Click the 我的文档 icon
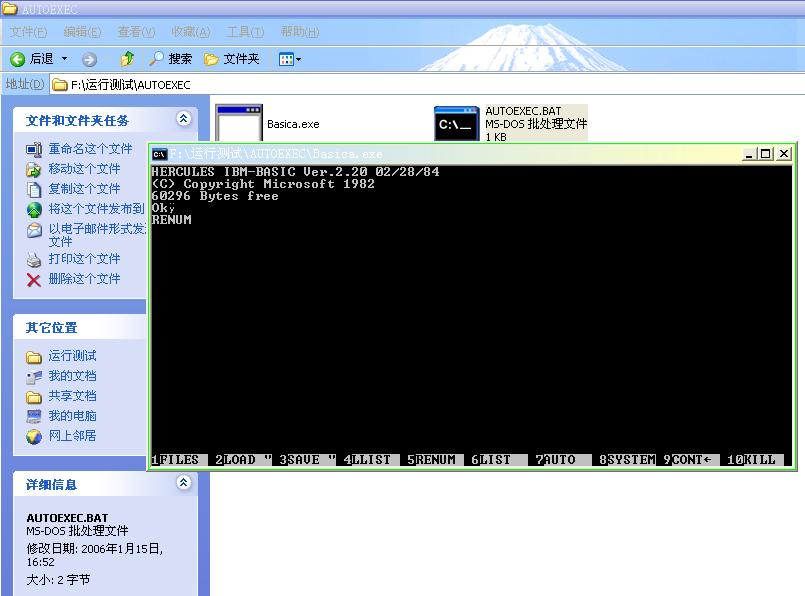Screen dimensions: 805x596 (x=34, y=377)
